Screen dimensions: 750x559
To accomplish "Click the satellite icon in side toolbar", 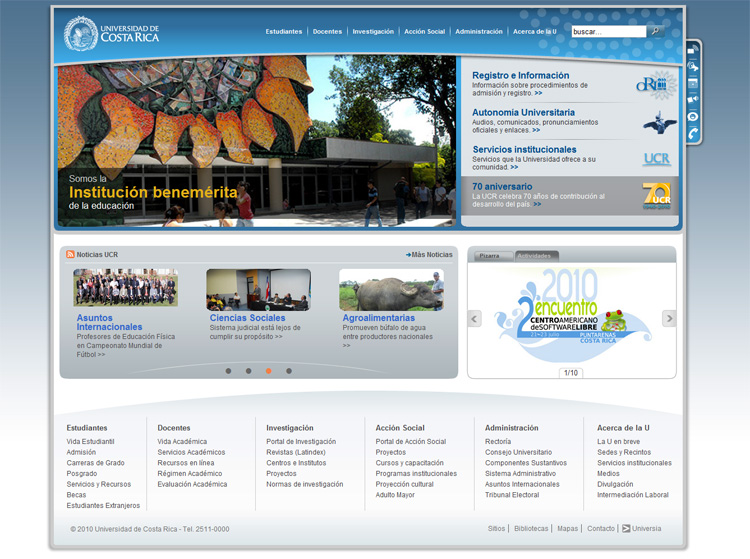I will click(693, 66).
